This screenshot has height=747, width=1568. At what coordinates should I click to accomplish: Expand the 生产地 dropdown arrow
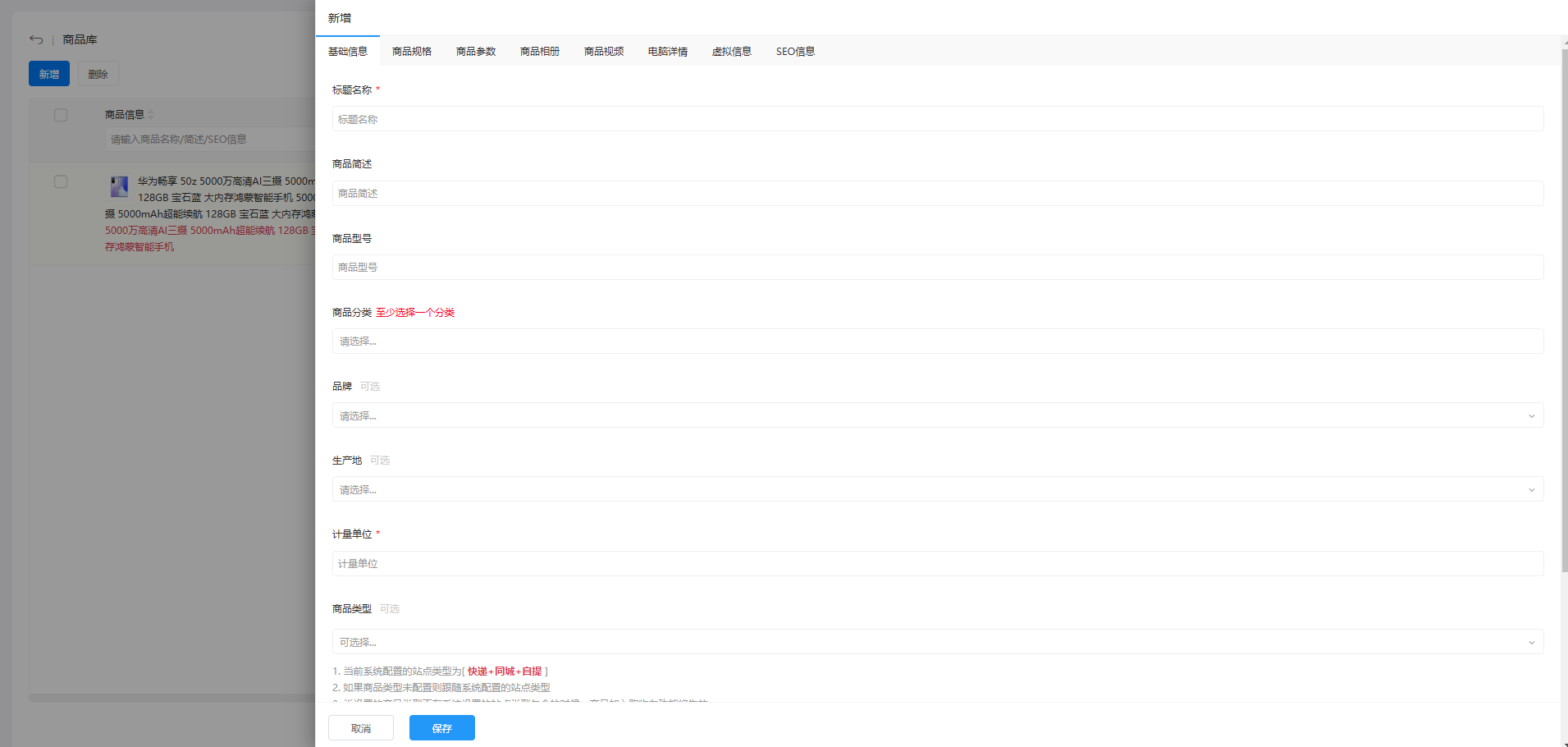[x=1531, y=490]
